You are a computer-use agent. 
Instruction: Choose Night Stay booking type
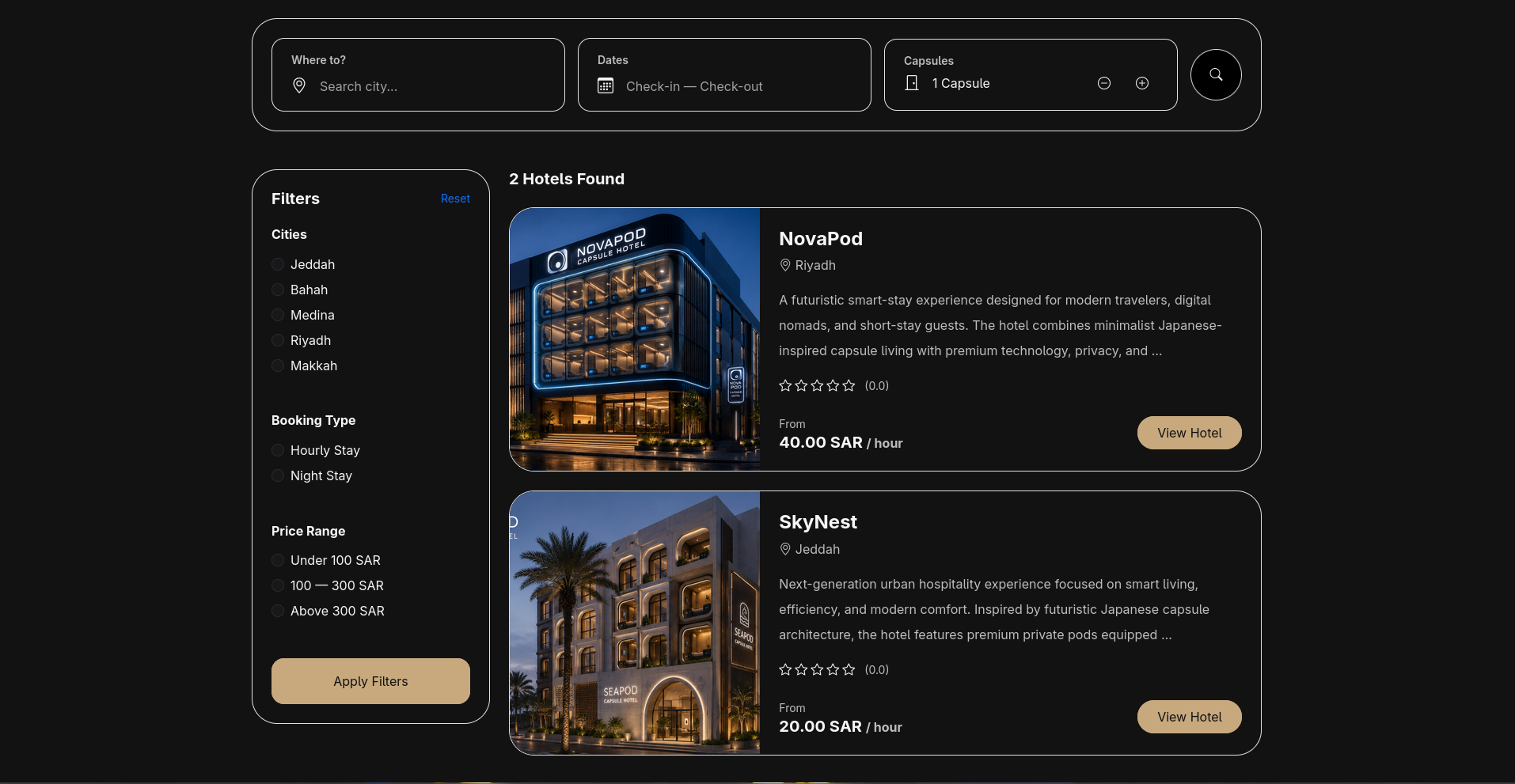278,475
